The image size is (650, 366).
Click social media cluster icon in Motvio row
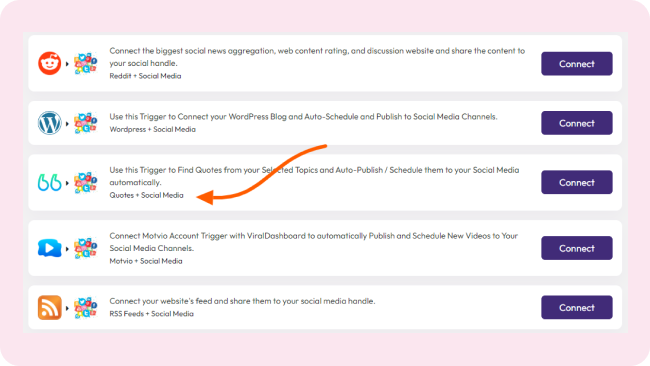point(85,248)
